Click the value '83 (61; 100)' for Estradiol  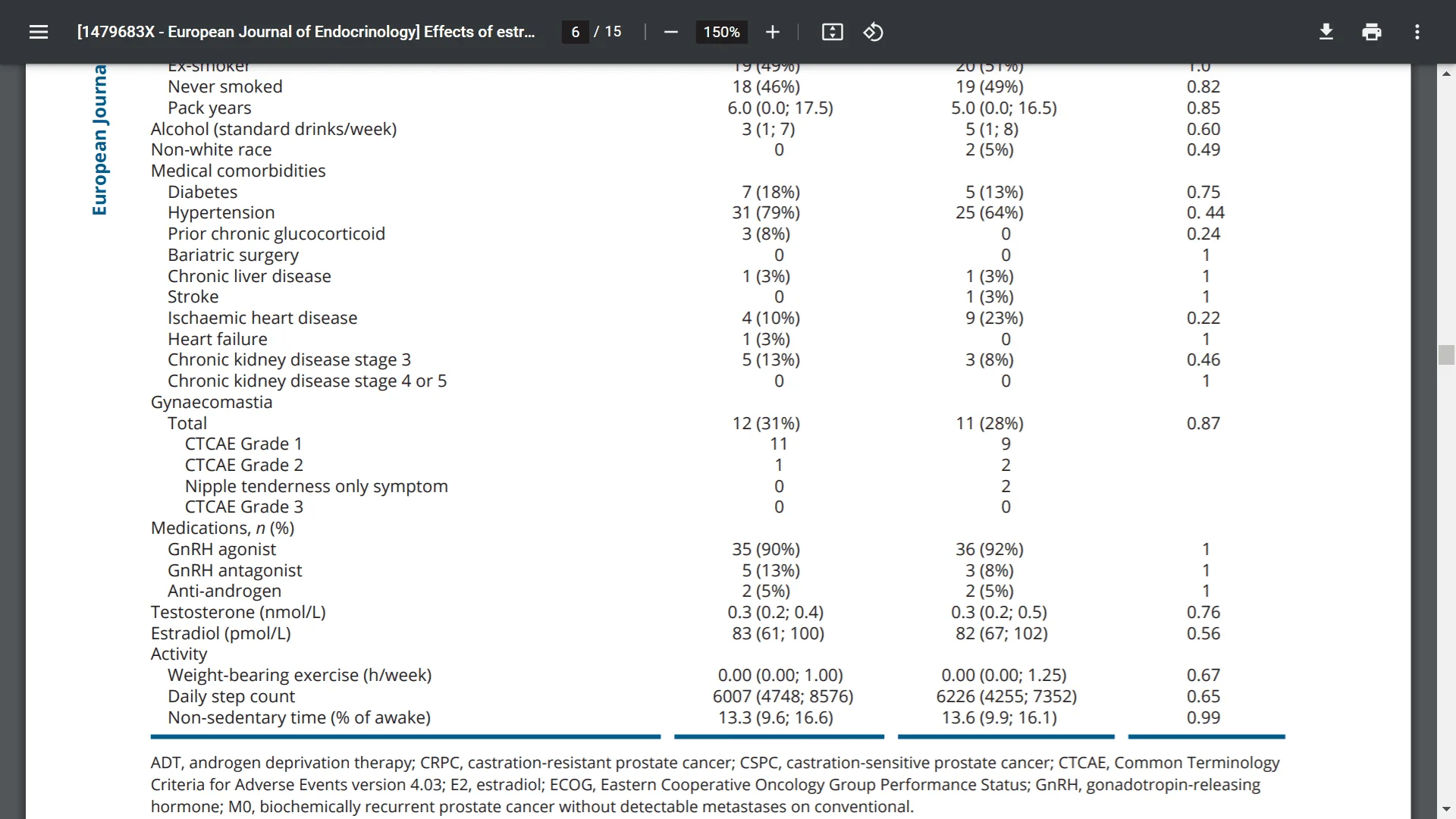coord(778,633)
